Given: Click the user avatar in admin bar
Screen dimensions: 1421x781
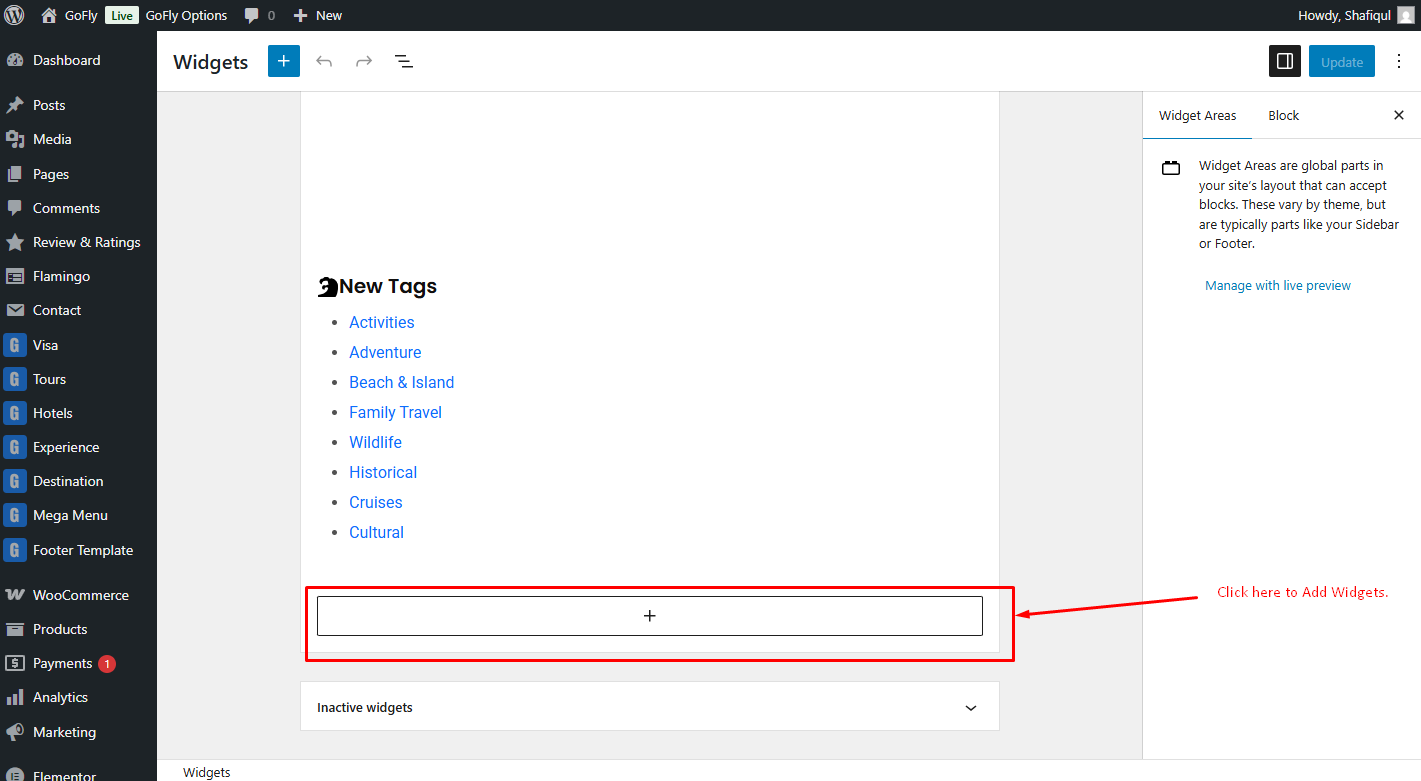Looking at the screenshot, I should click(1405, 15).
